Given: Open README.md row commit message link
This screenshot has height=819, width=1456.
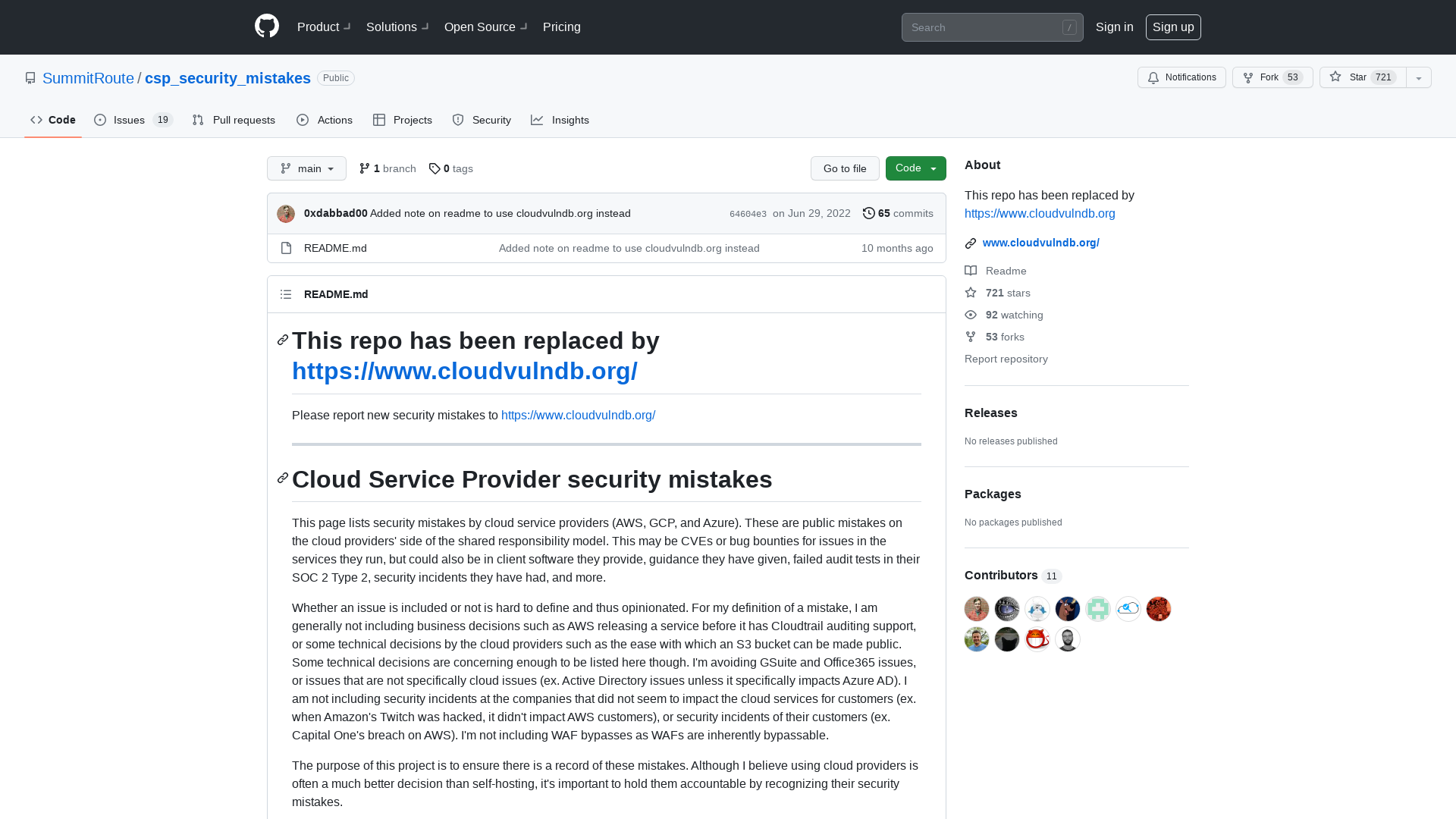Looking at the screenshot, I should (x=629, y=248).
